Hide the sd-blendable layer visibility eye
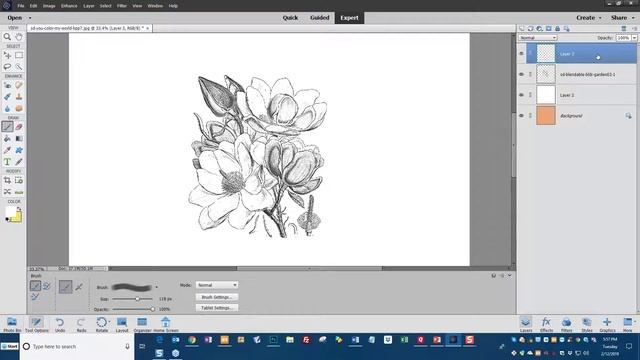Image resolution: width=640 pixels, height=360 pixels. click(x=521, y=74)
